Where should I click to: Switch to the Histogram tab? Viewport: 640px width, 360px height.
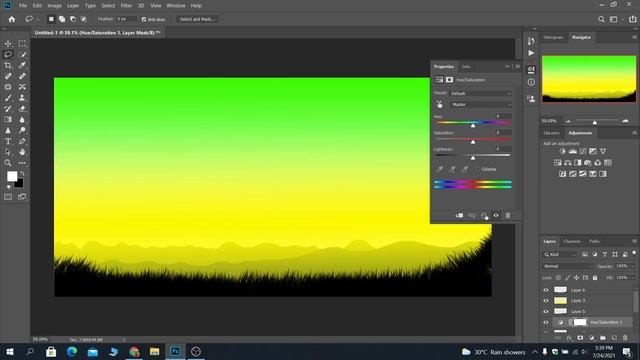(x=553, y=37)
